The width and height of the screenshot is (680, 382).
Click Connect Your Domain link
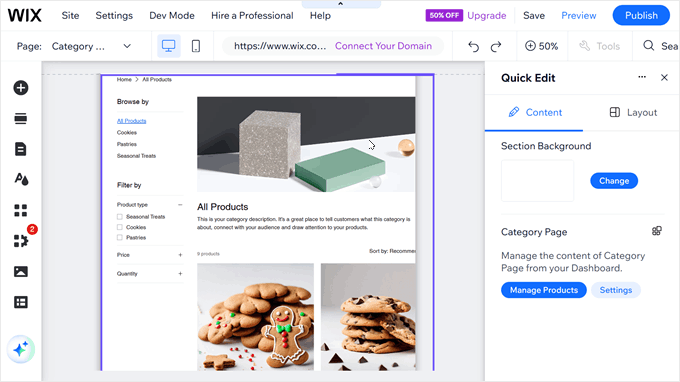click(383, 46)
